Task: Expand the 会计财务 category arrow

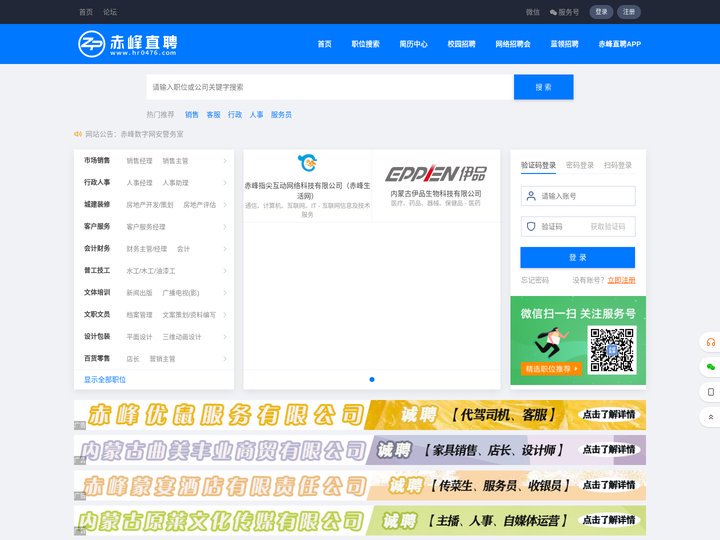Action: (x=225, y=249)
